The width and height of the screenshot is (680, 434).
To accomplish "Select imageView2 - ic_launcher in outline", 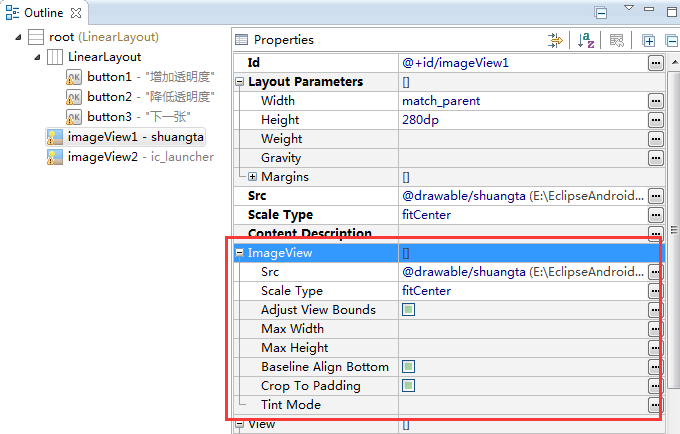I will point(130,157).
